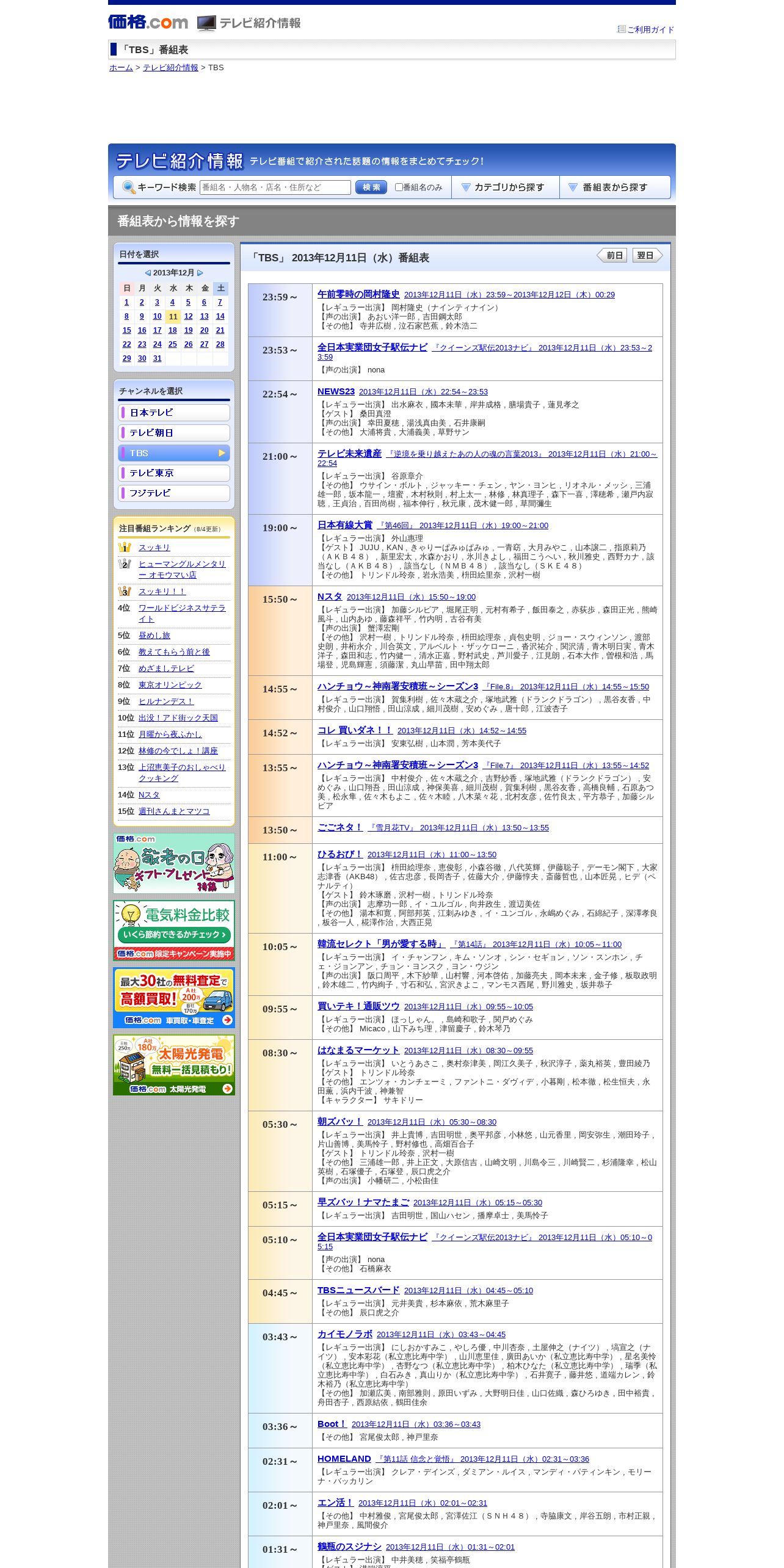Open the 昼めし旅 ranking link
The width and height of the screenshot is (784, 1568).
tap(154, 636)
